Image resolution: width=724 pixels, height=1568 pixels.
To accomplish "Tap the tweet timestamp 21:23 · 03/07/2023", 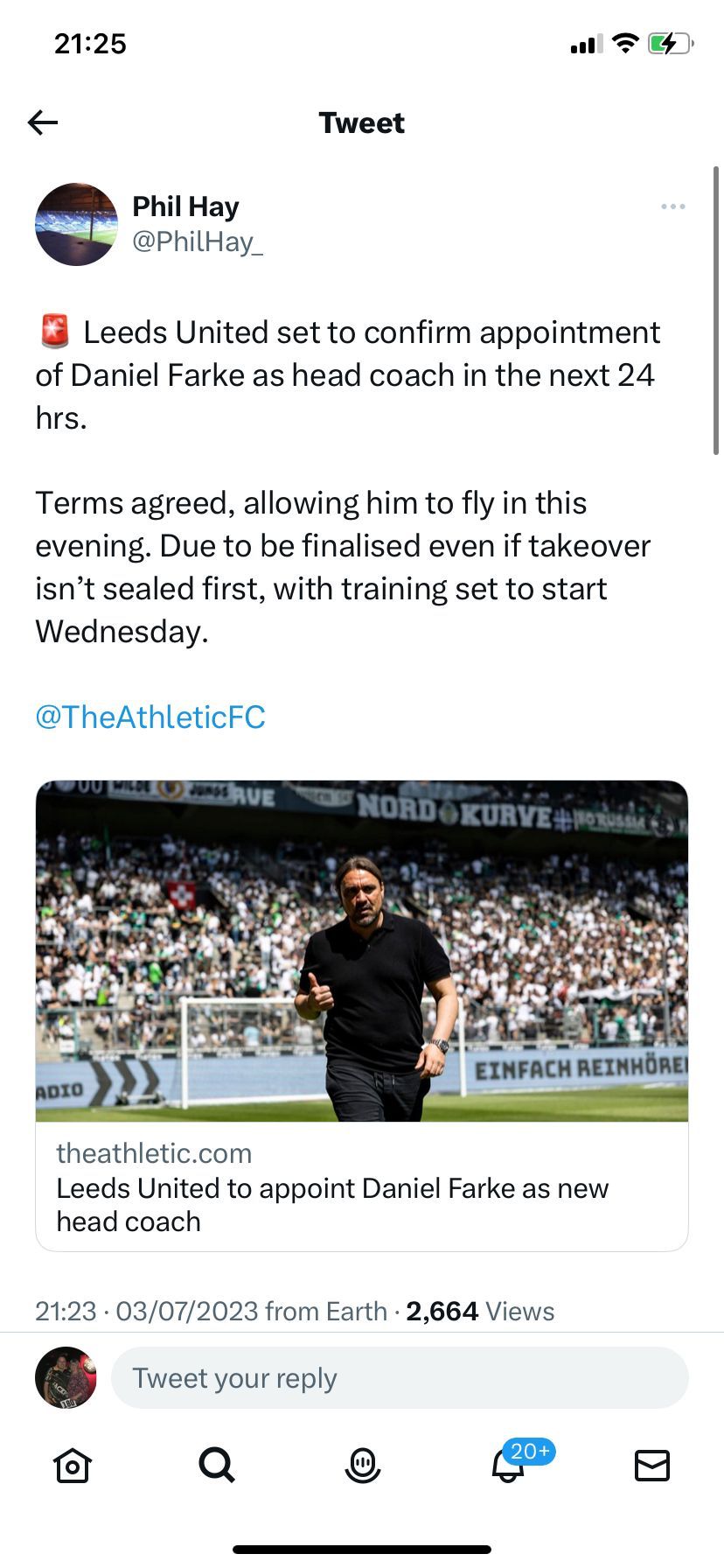I will coord(147,1311).
